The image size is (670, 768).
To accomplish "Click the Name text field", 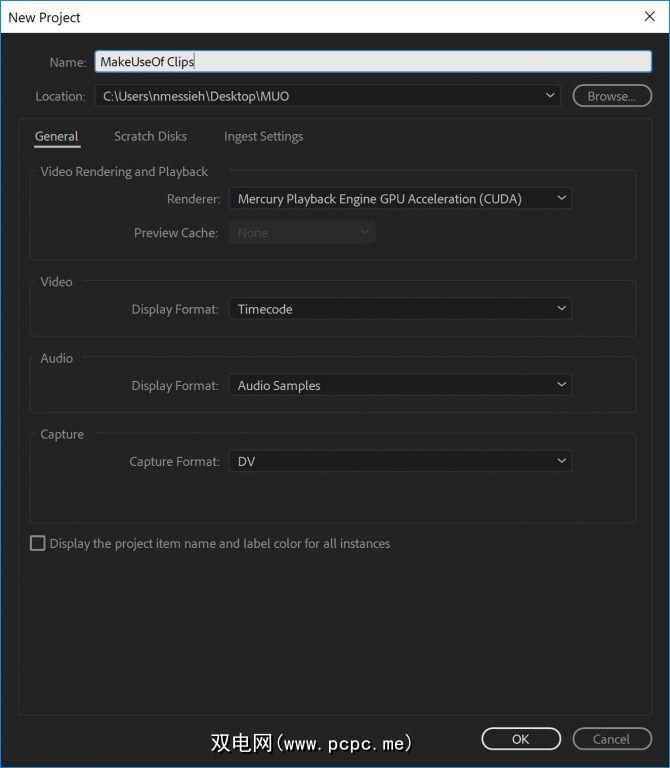I will [x=373, y=61].
